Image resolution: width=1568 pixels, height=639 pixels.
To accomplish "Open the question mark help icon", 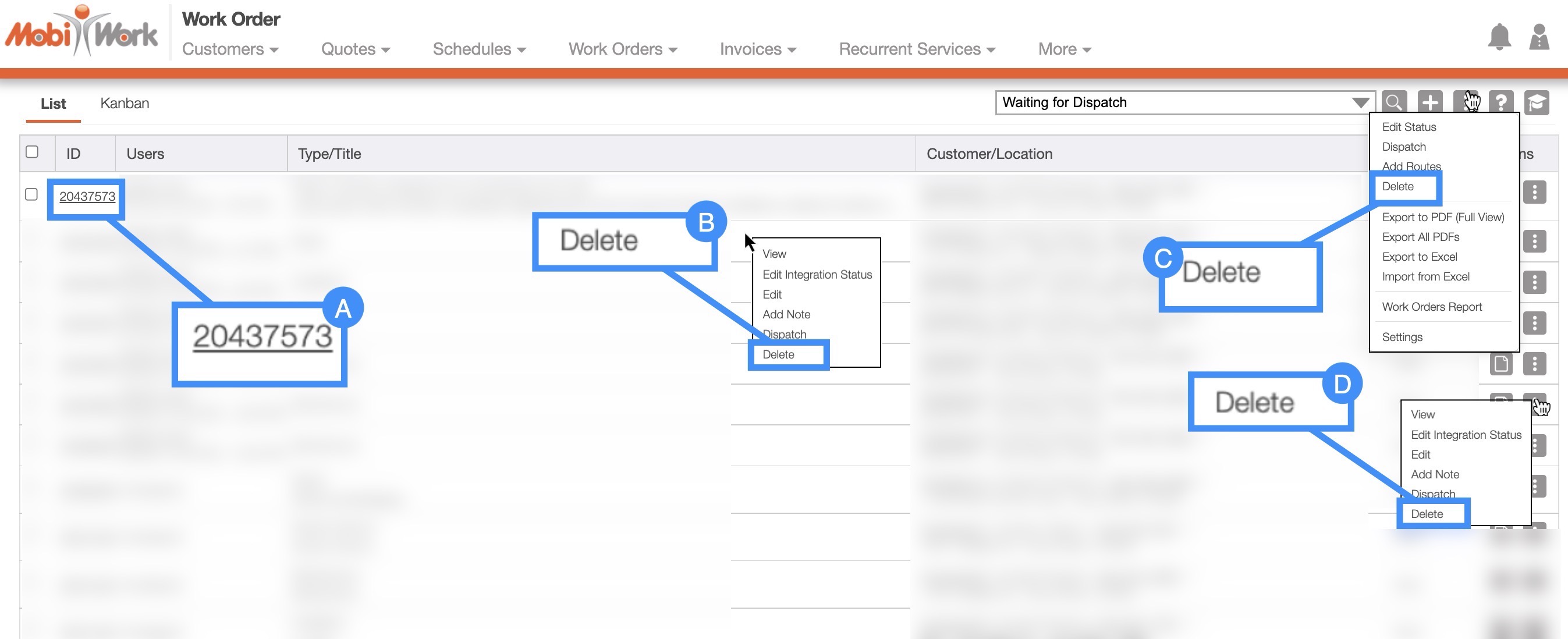I will click(1501, 102).
